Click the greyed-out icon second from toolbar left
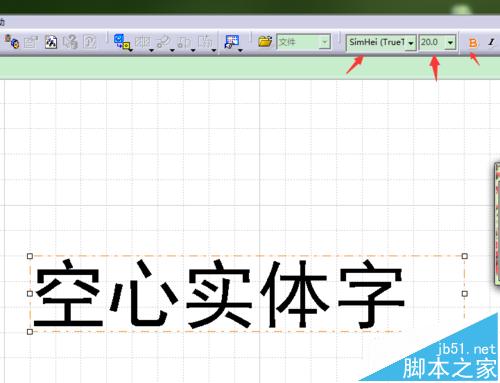 pos(31,42)
